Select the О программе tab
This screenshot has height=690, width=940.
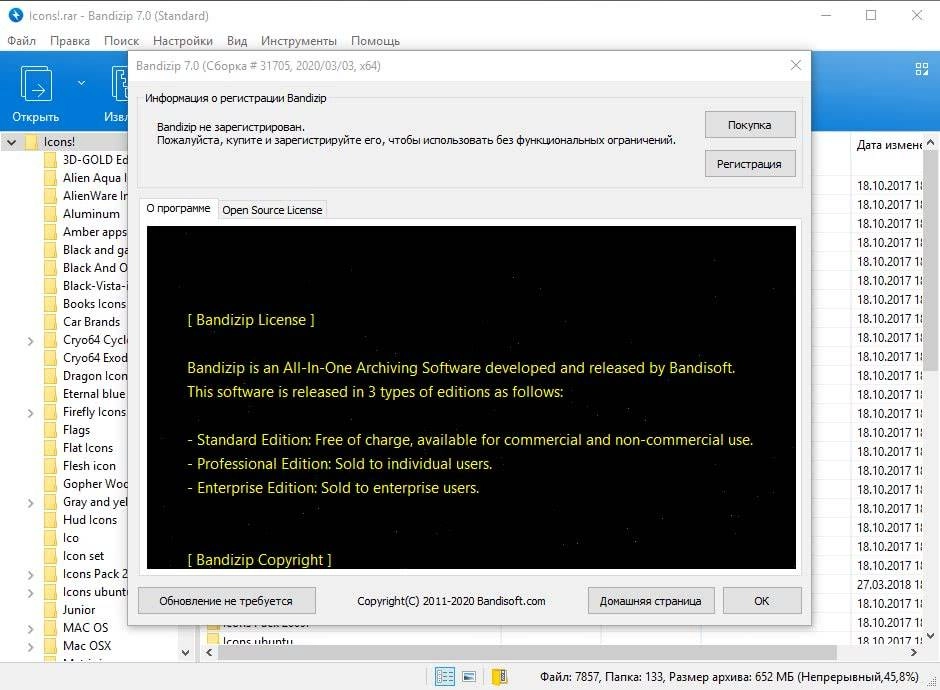click(178, 208)
